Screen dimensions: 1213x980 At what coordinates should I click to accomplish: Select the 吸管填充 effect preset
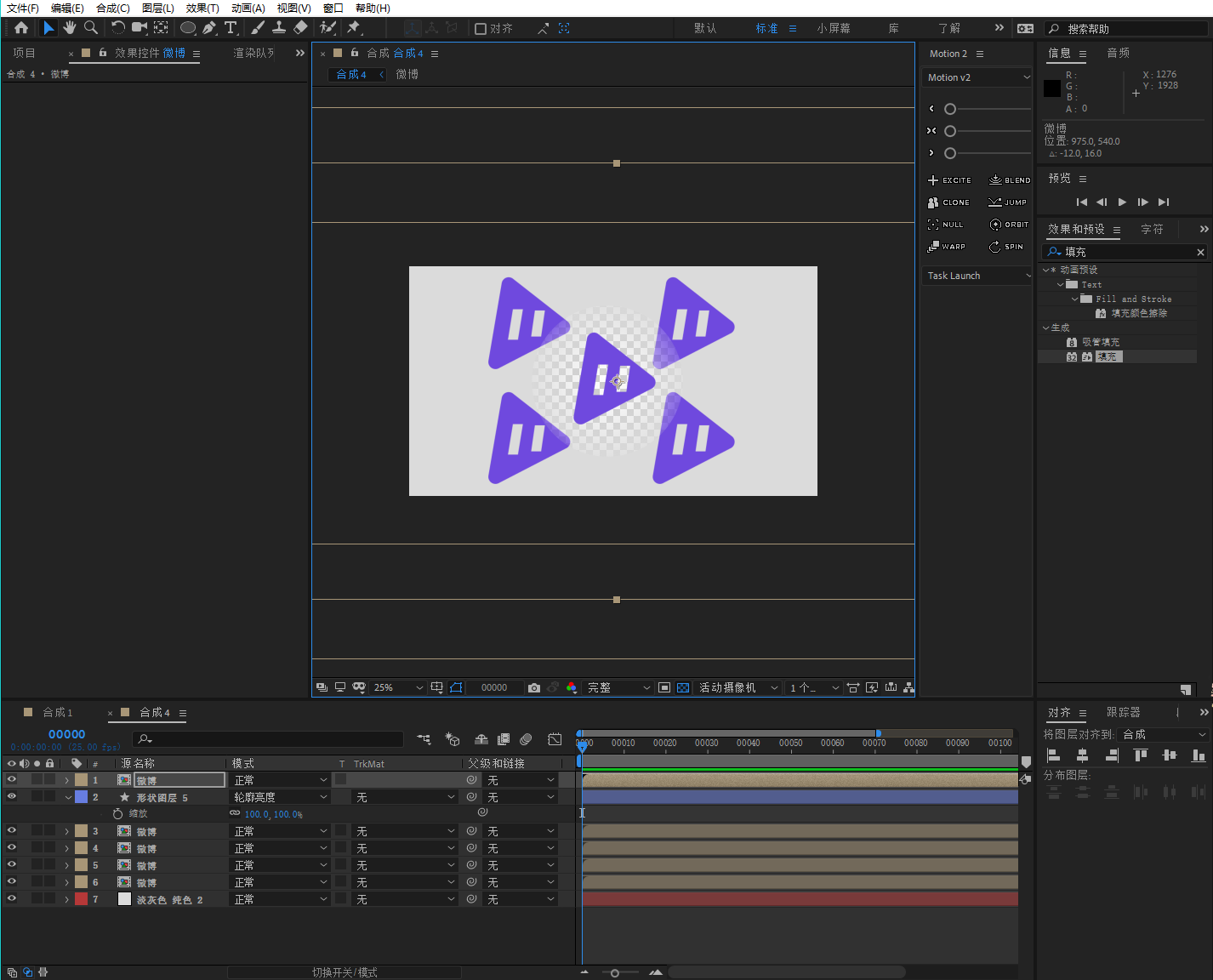(1101, 342)
